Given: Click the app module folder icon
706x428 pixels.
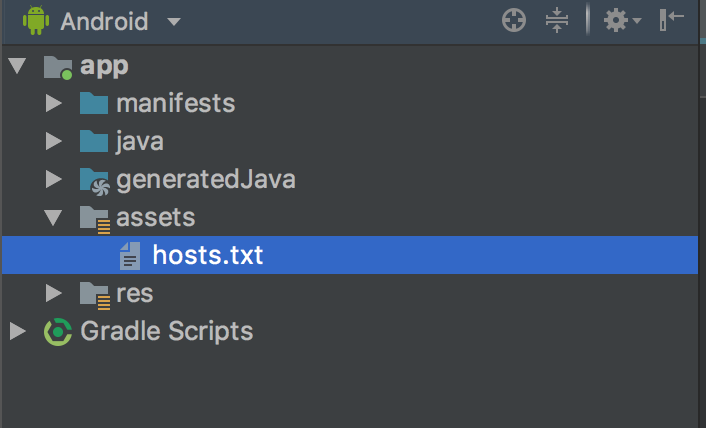Looking at the screenshot, I should 58,68.
